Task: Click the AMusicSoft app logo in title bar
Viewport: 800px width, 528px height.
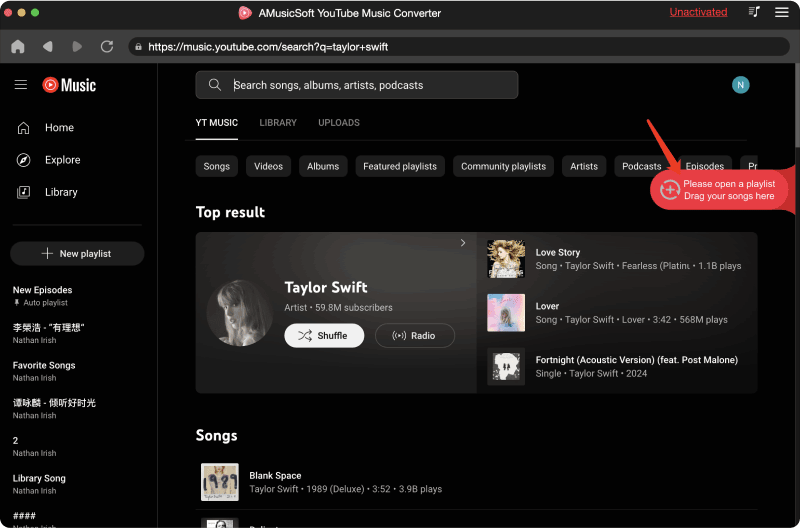Action: tap(245, 13)
